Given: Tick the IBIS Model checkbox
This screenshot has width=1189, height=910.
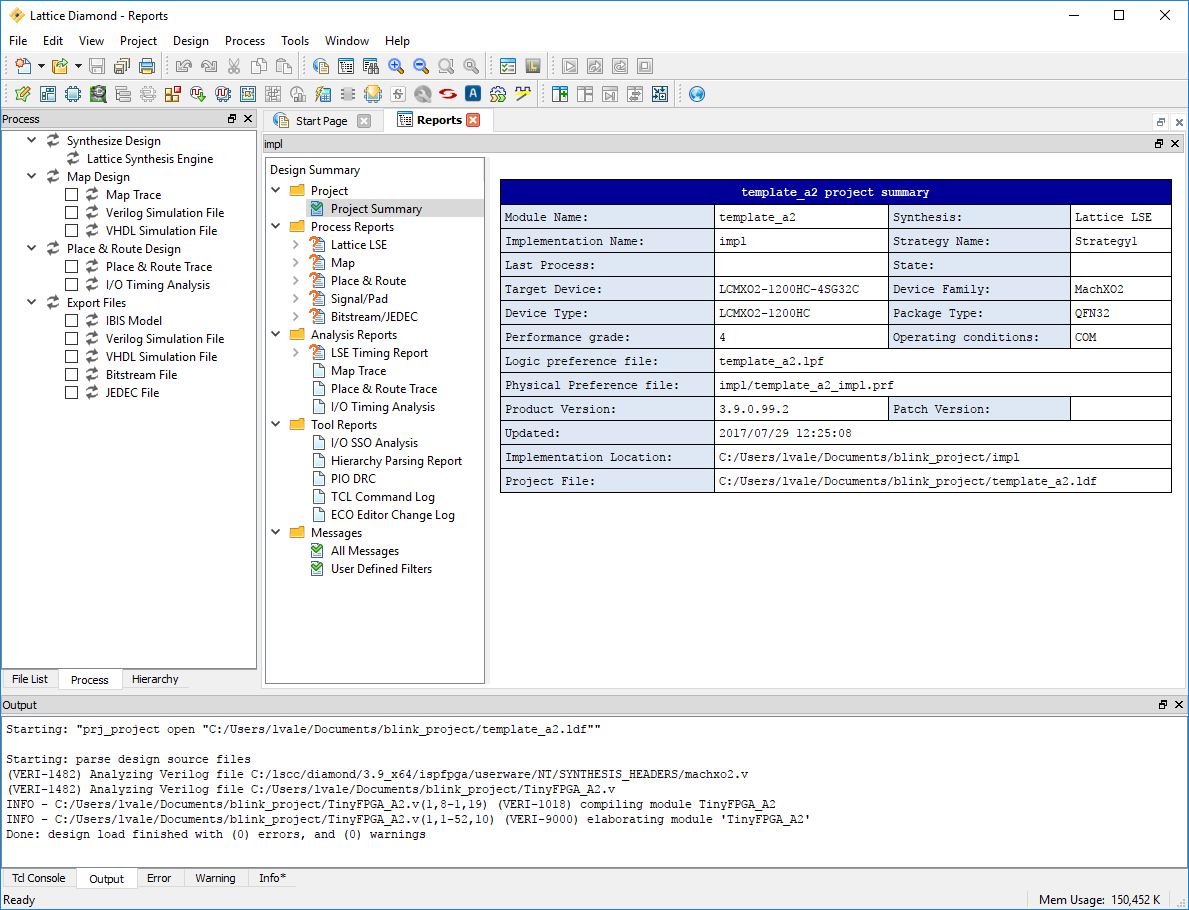Looking at the screenshot, I should tap(71, 321).
